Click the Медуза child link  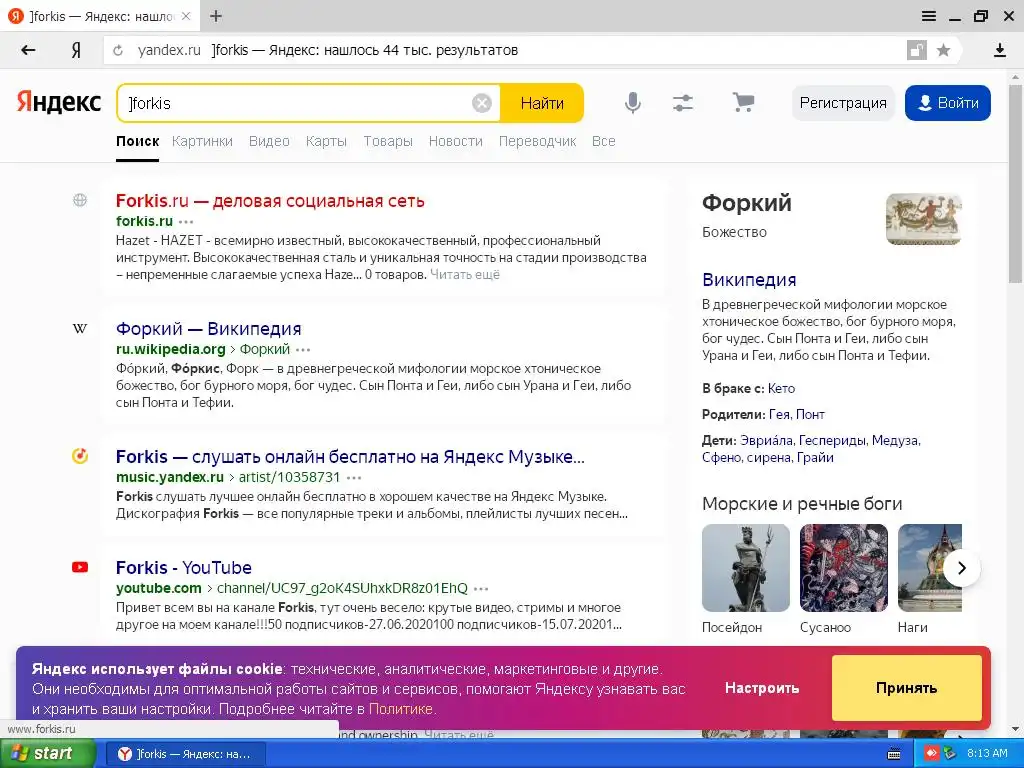(895, 441)
